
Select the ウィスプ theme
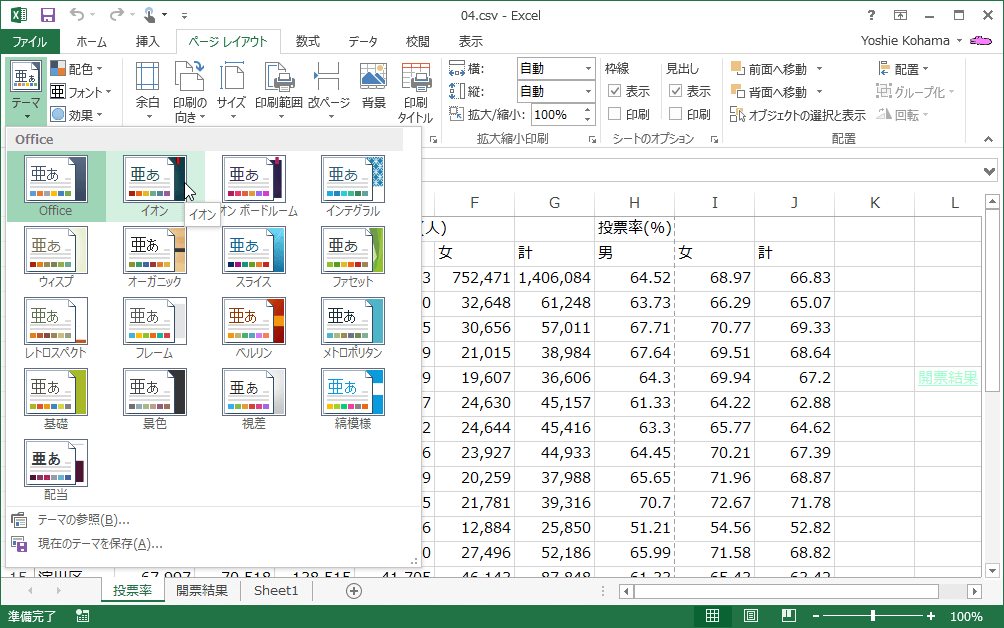tap(56, 257)
